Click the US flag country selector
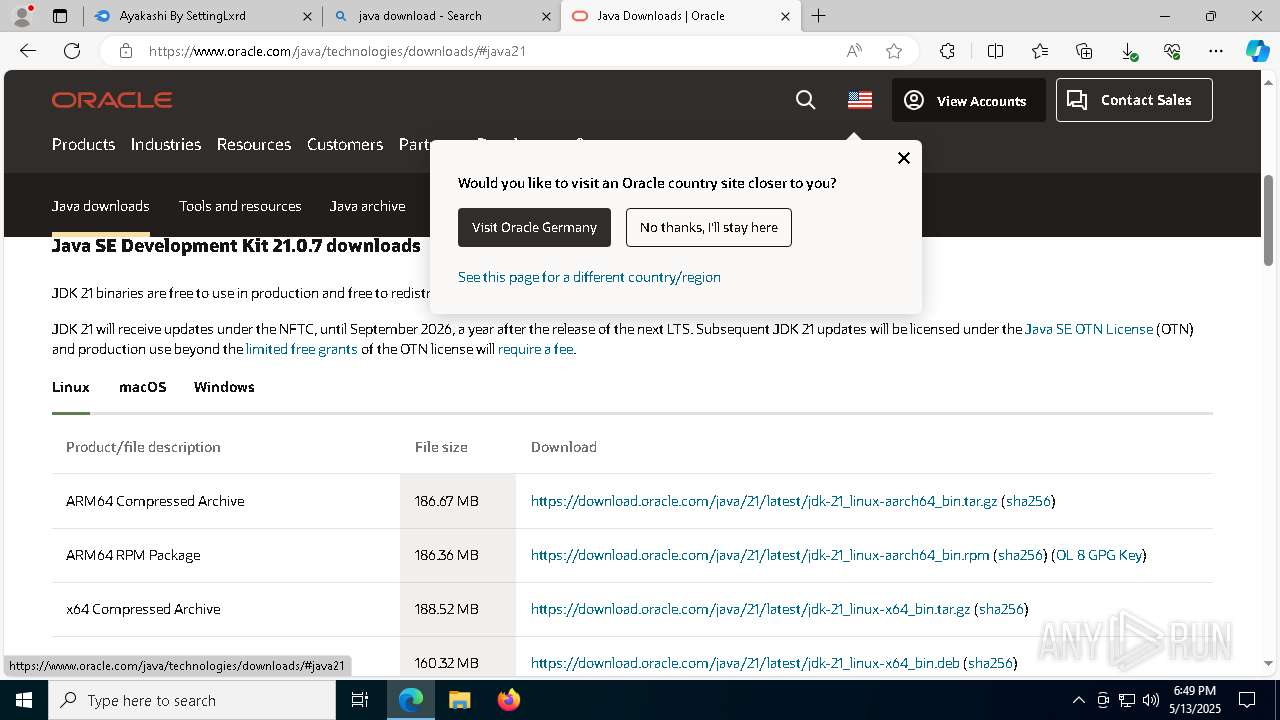 (860, 100)
